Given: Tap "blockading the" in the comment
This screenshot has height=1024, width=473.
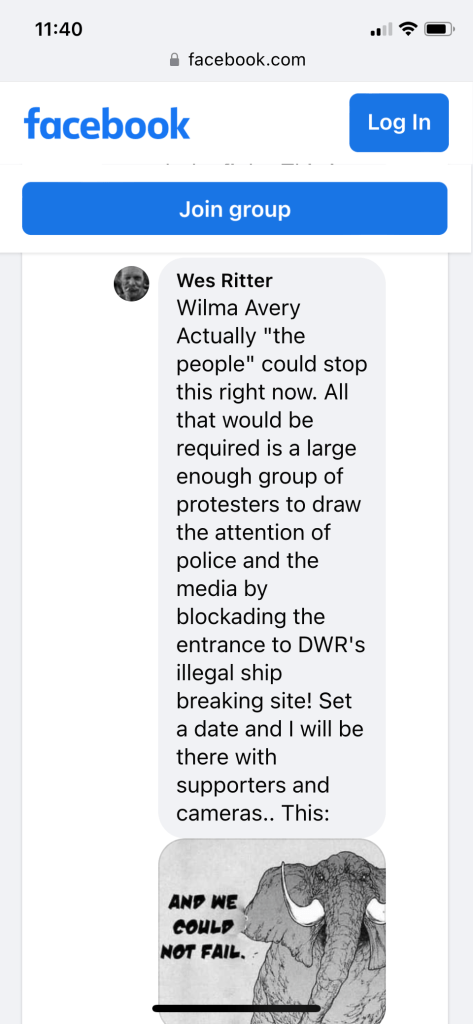Looking at the screenshot, I should point(250,617).
